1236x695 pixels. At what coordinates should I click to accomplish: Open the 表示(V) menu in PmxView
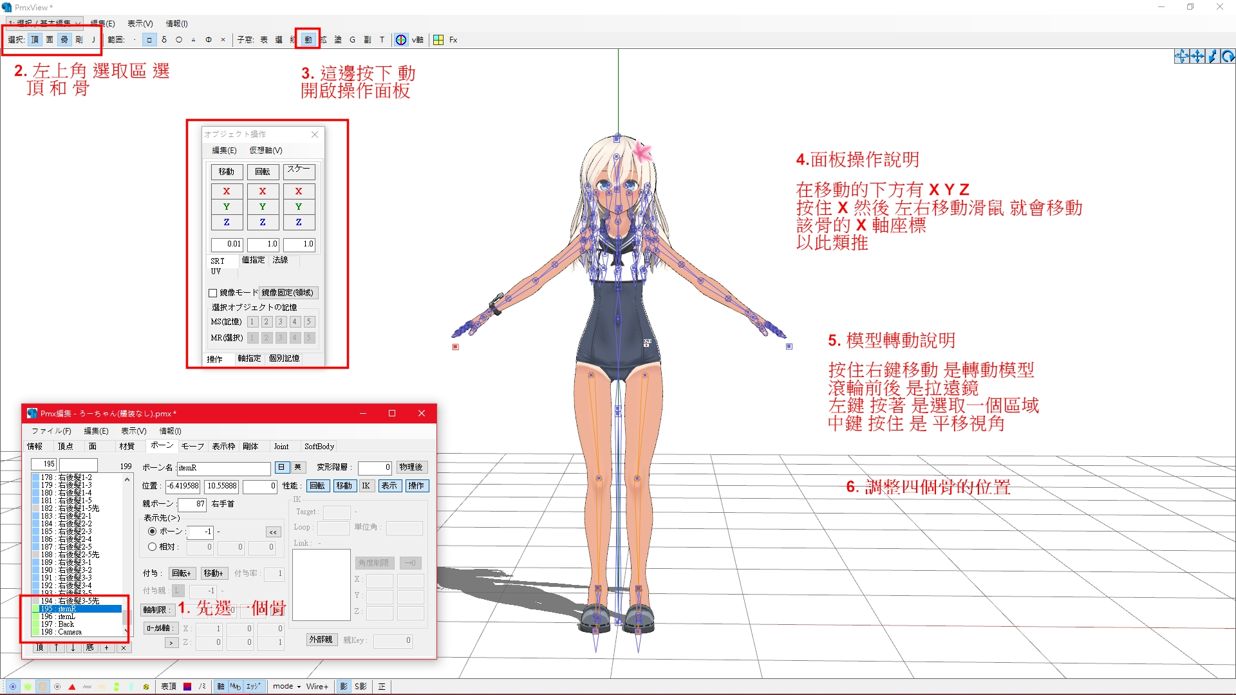click(x=140, y=23)
